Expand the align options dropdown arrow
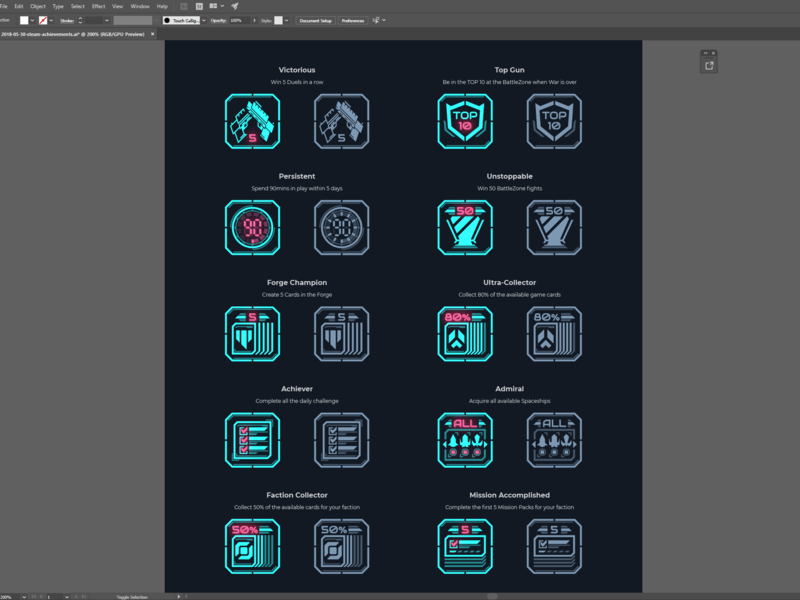 click(384, 20)
